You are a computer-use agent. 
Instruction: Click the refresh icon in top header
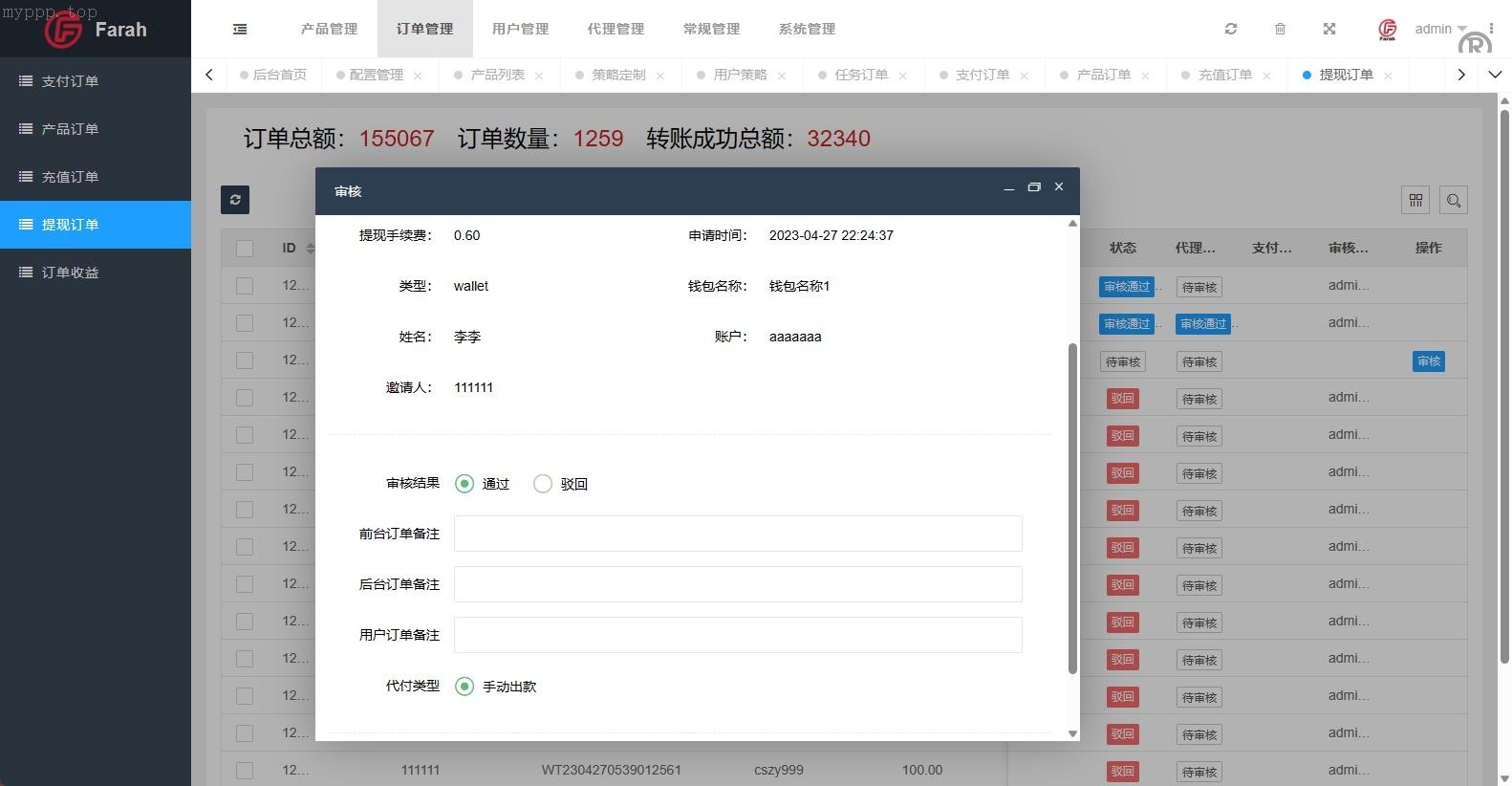tap(1231, 29)
